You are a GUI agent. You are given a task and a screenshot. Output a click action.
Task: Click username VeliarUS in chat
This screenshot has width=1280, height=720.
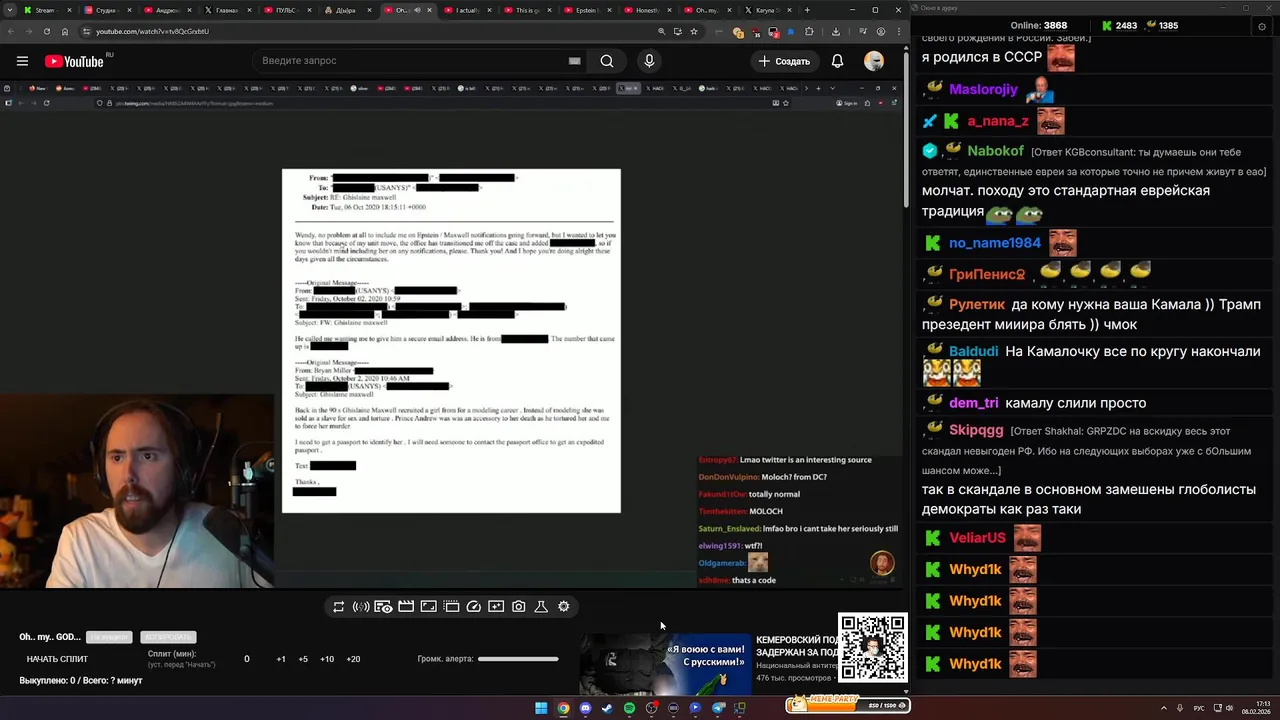pyautogui.click(x=977, y=538)
